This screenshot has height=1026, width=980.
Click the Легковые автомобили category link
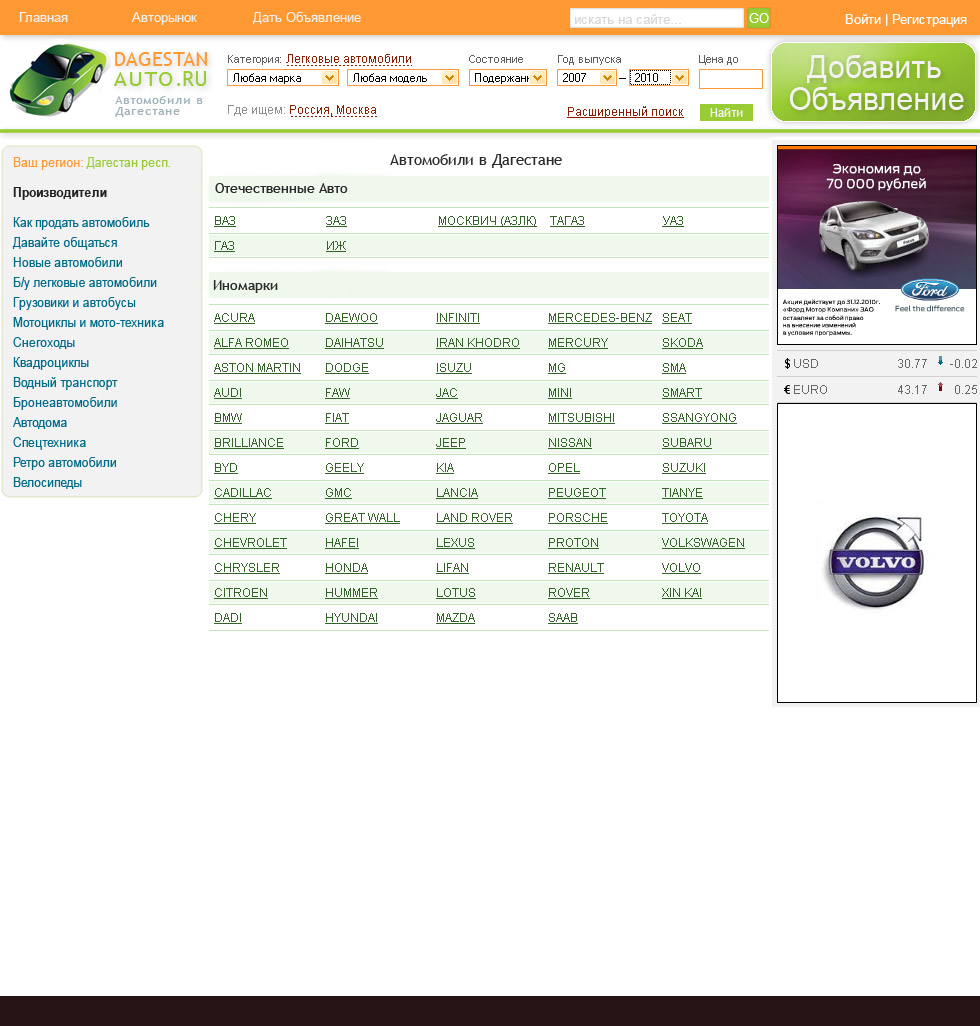[349, 59]
